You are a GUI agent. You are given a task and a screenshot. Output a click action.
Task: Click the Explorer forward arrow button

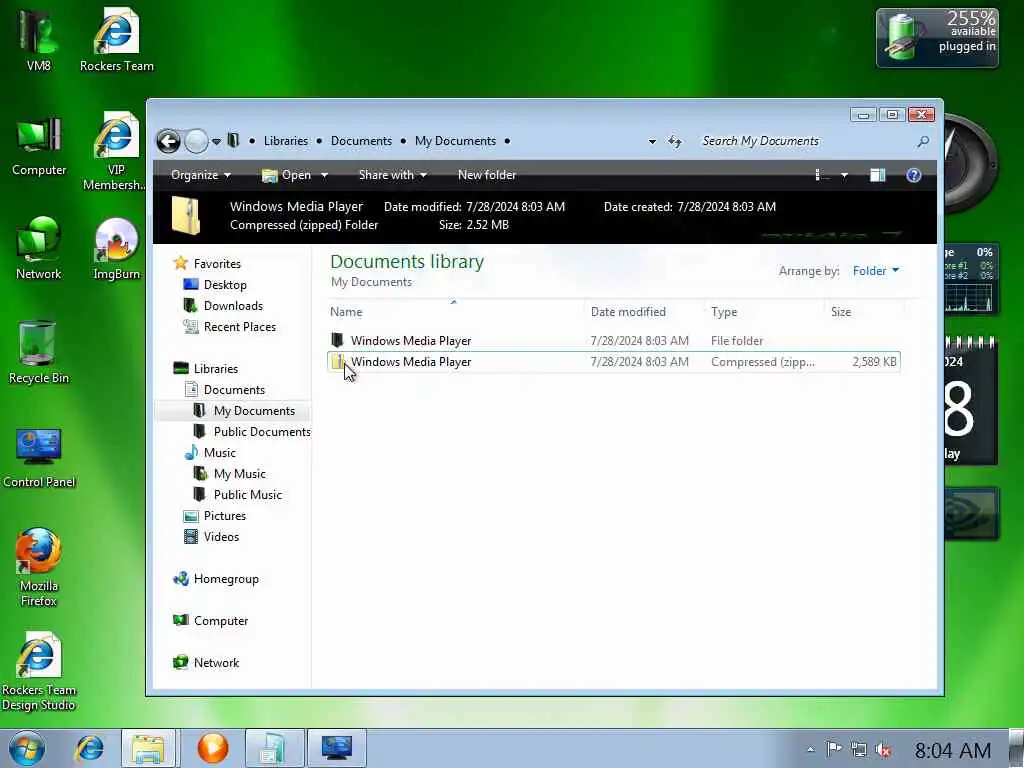pos(196,141)
